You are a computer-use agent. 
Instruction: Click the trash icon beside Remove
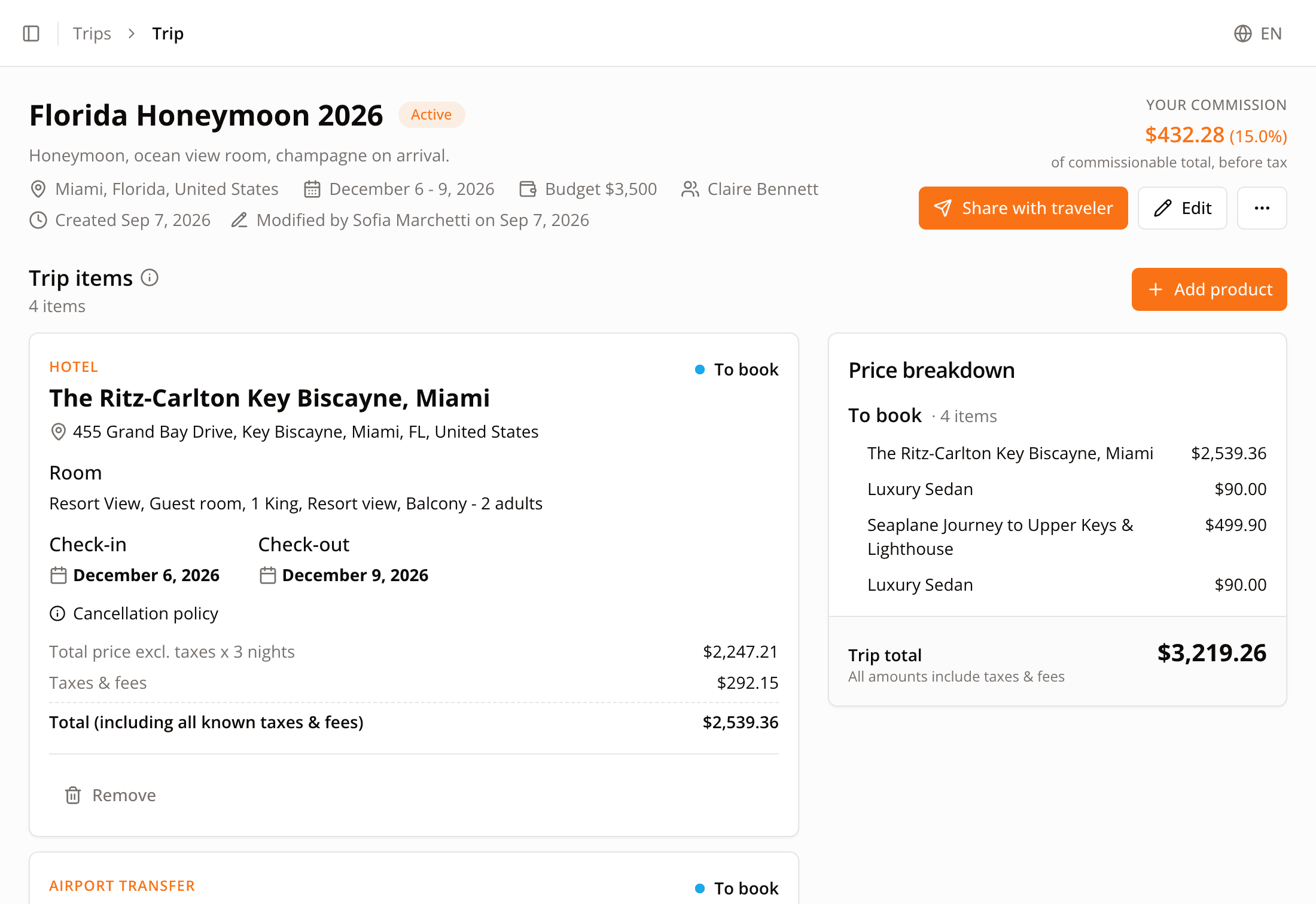73,795
